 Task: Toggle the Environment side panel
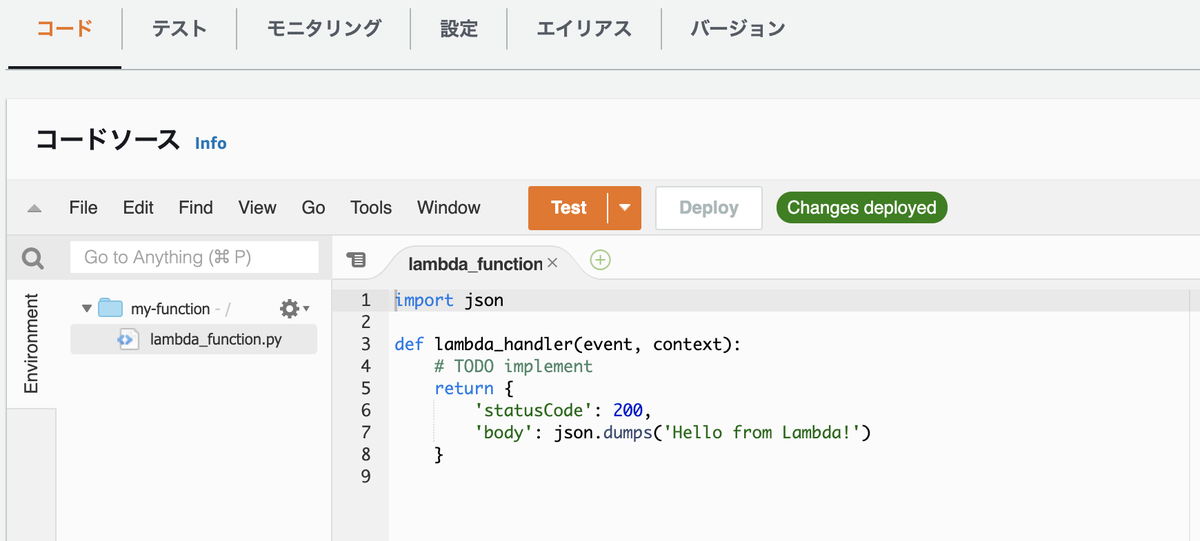31,342
